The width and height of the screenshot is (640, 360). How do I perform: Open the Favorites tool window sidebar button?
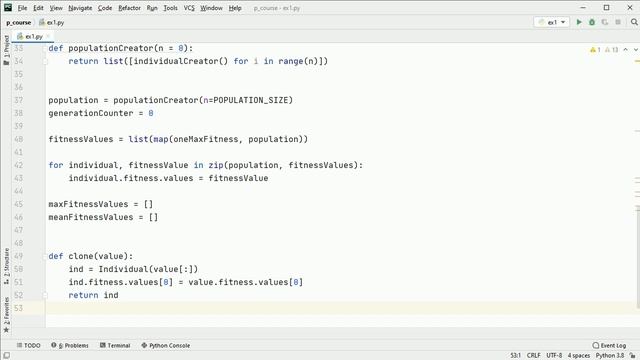(x=6, y=315)
